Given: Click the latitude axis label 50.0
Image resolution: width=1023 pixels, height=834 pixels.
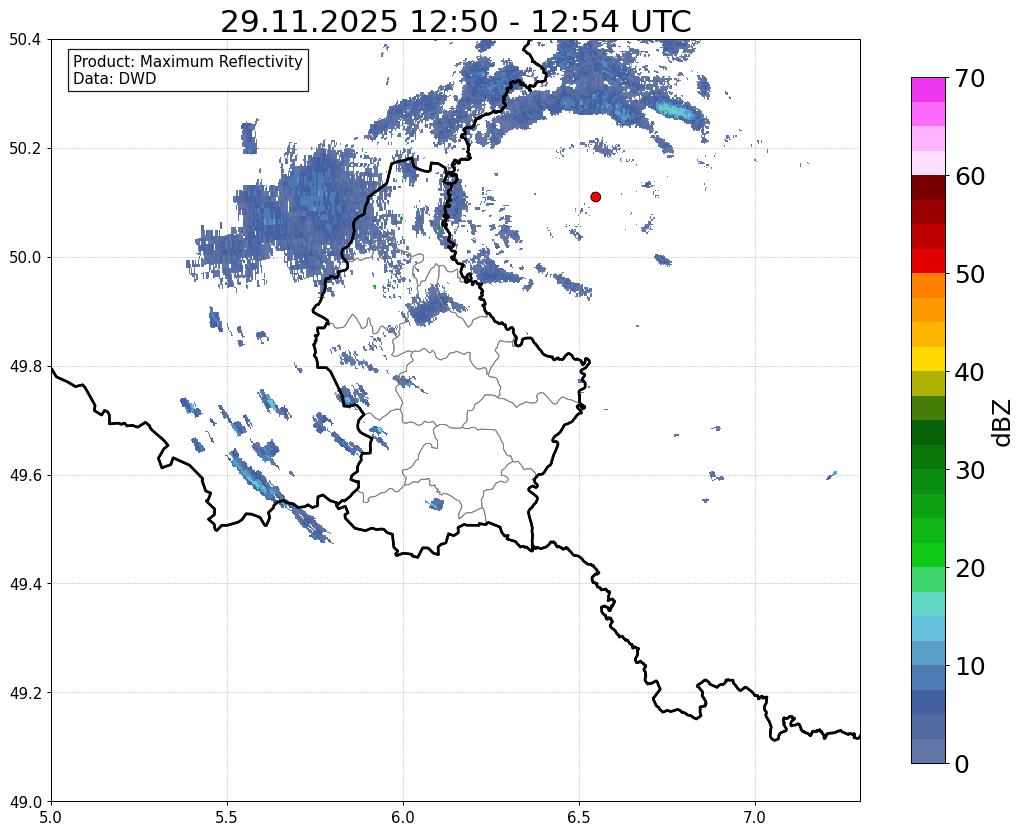Looking at the screenshot, I should 25,258.
